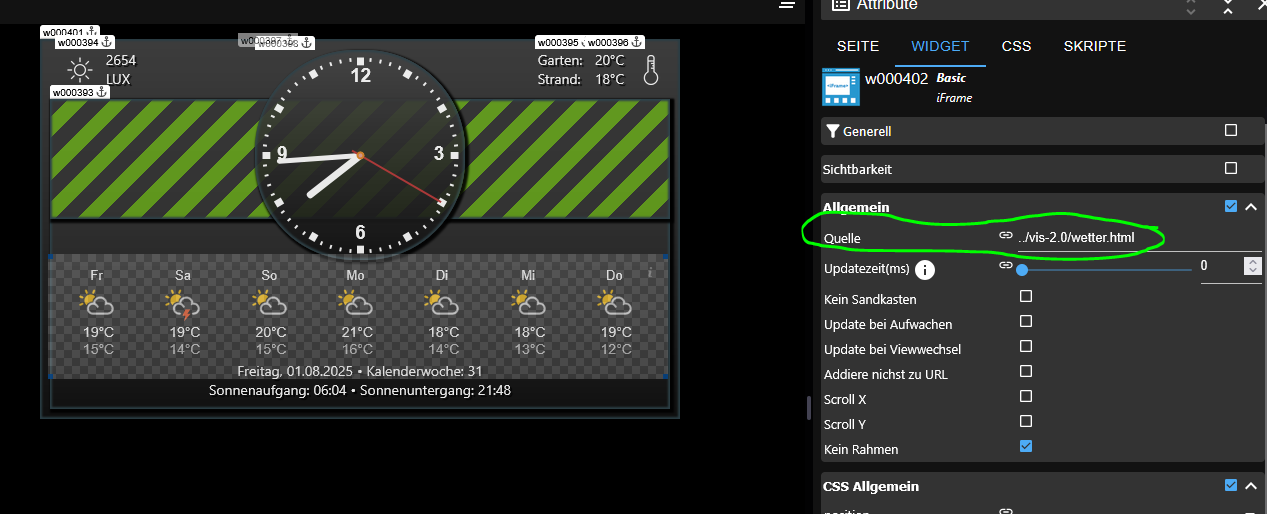
Task: Click the anchor label for widget w000393
Action: 80,92
